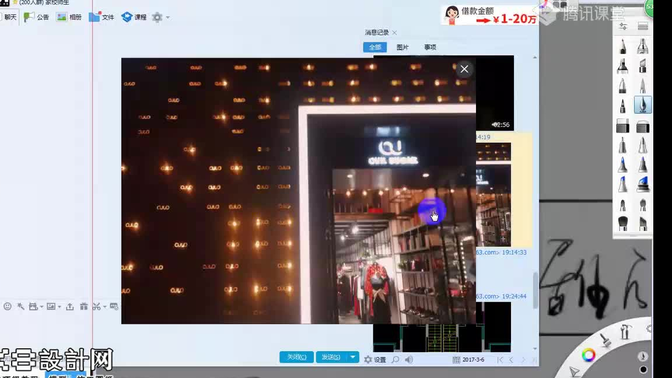Expand the arrow next to the scissors icon
The height and width of the screenshot is (378, 672).
105,307
